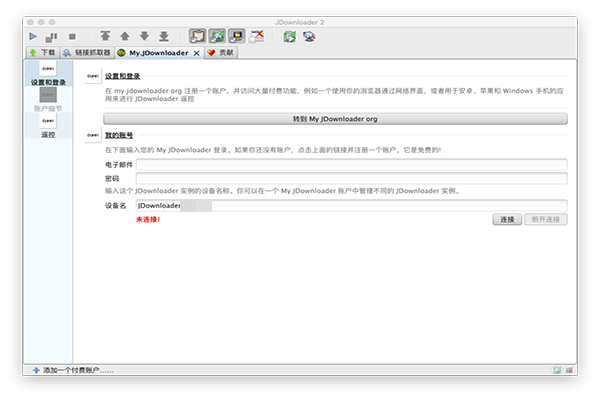
Task: Open the 链接抓取器 tab
Action: pyautogui.click(x=87, y=52)
